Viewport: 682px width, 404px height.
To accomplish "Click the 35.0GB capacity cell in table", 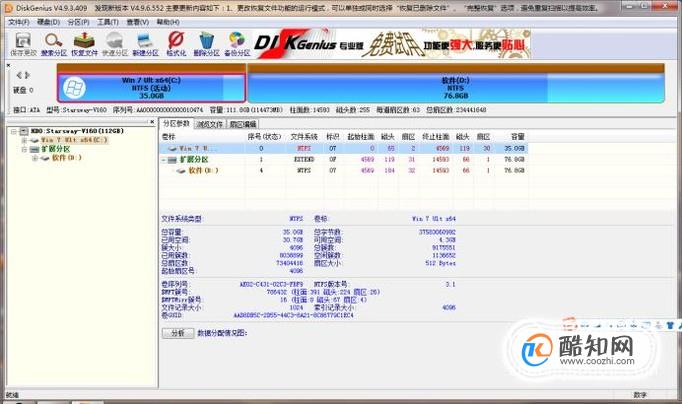I will coord(514,148).
